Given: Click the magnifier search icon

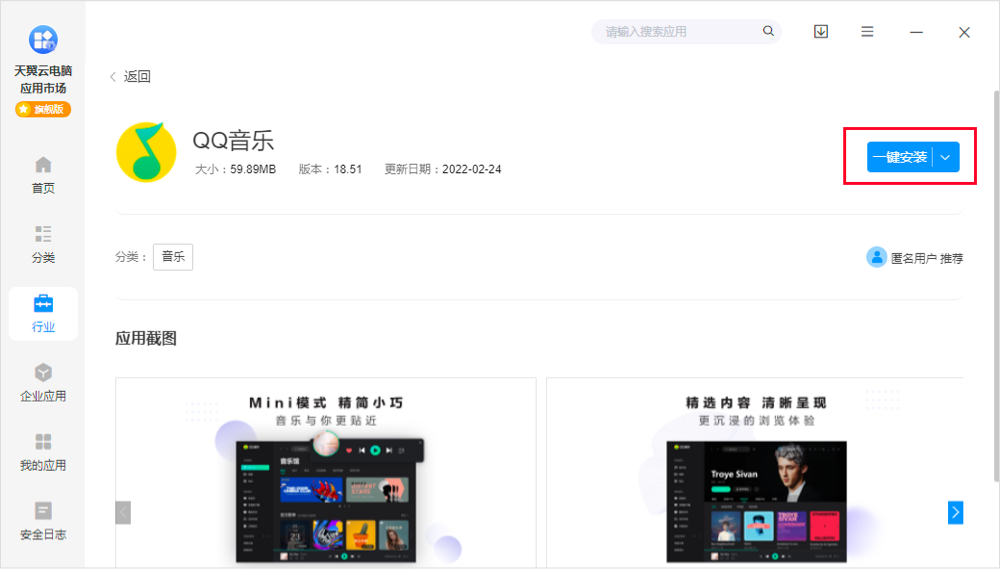Looking at the screenshot, I should coord(768,31).
